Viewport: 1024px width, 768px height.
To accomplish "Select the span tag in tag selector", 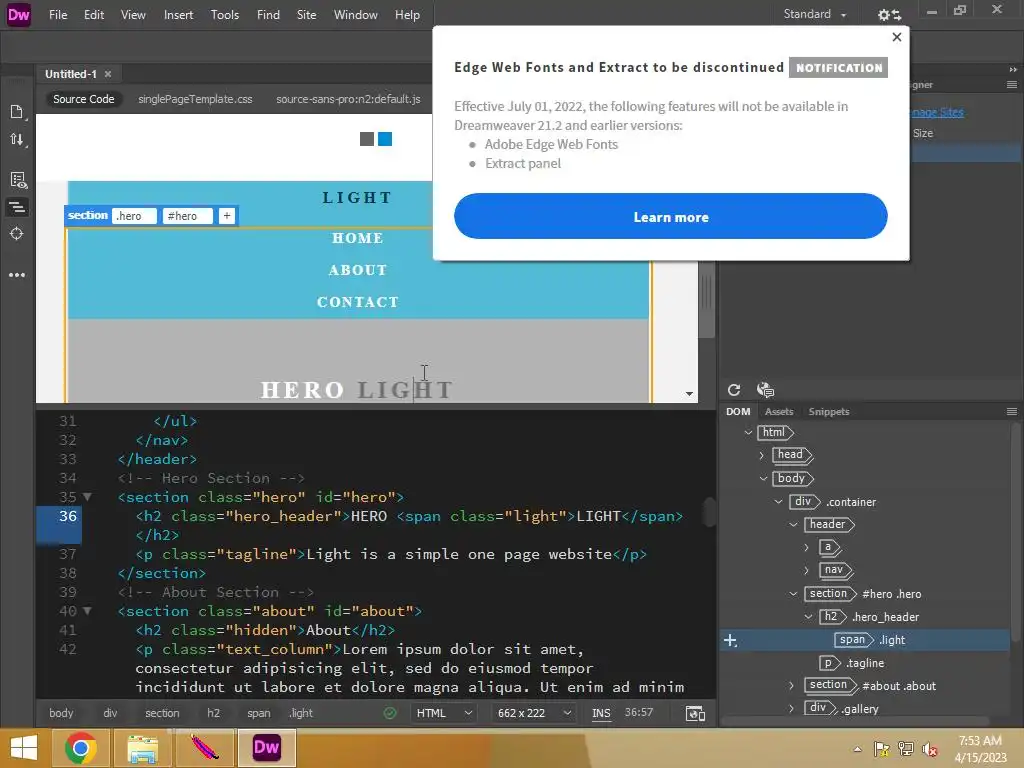I will click(x=259, y=713).
